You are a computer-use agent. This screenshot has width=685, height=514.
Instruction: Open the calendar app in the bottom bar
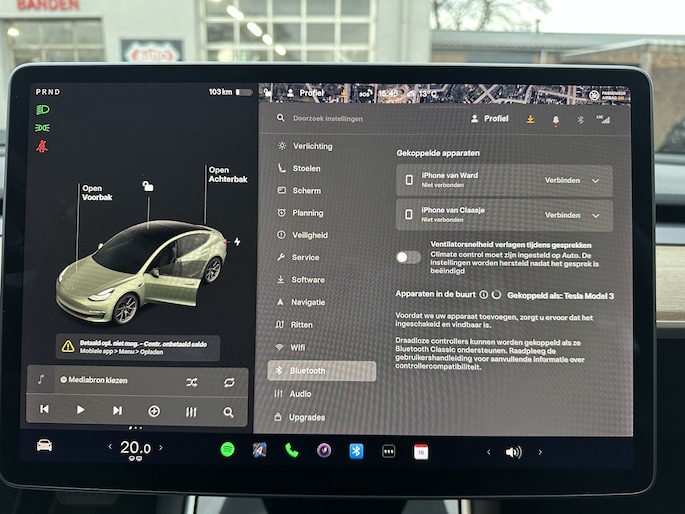[x=421, y=451]
